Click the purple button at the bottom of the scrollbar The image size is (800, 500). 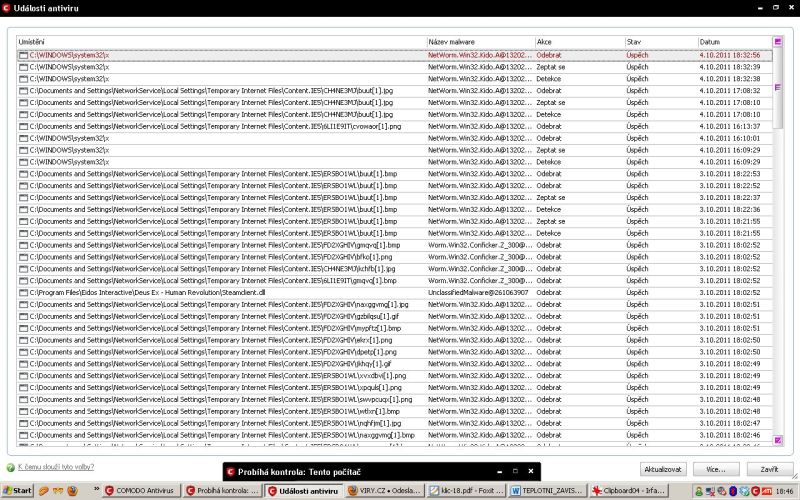(x=778, y=440)
